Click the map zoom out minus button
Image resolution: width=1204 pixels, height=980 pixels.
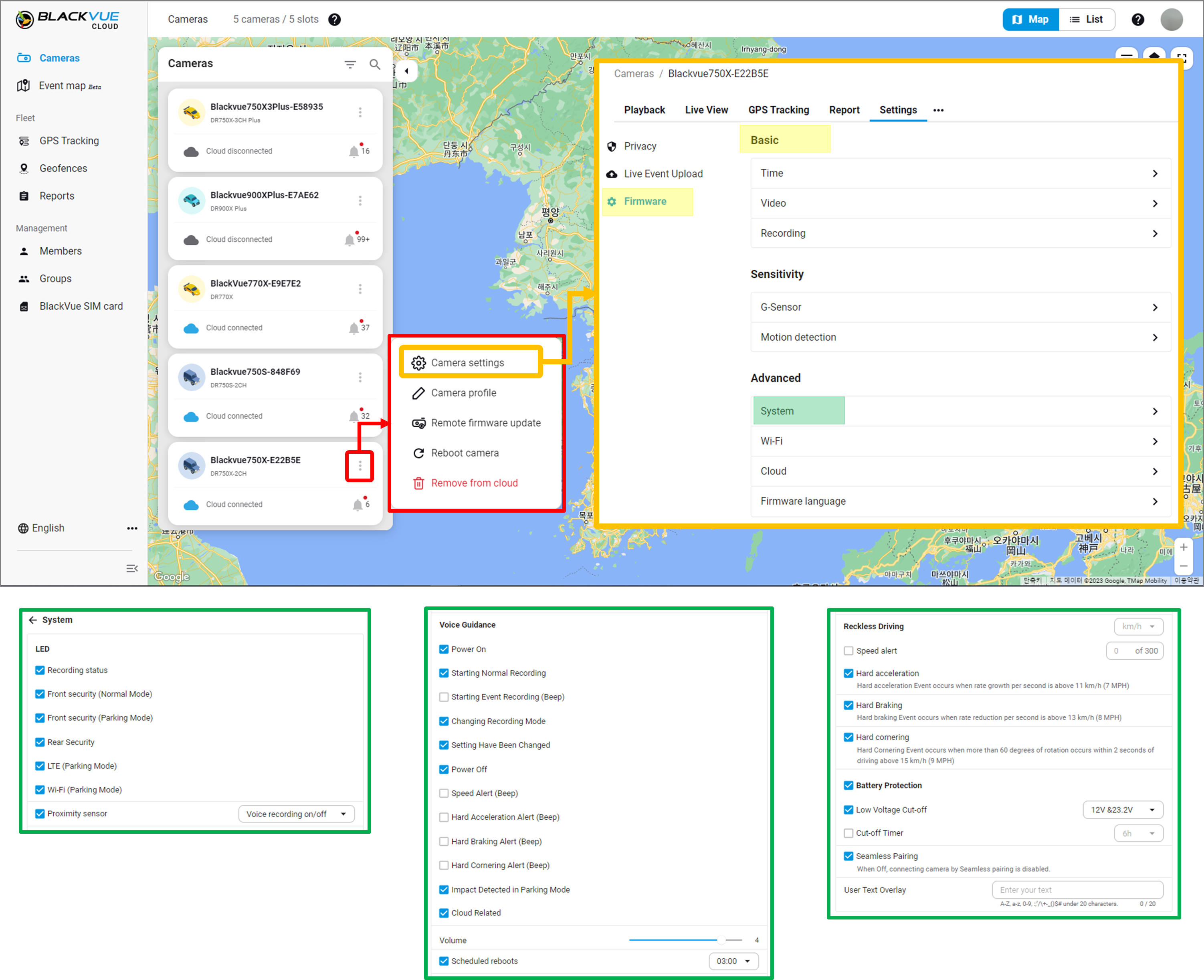[x=1184, y=566]
